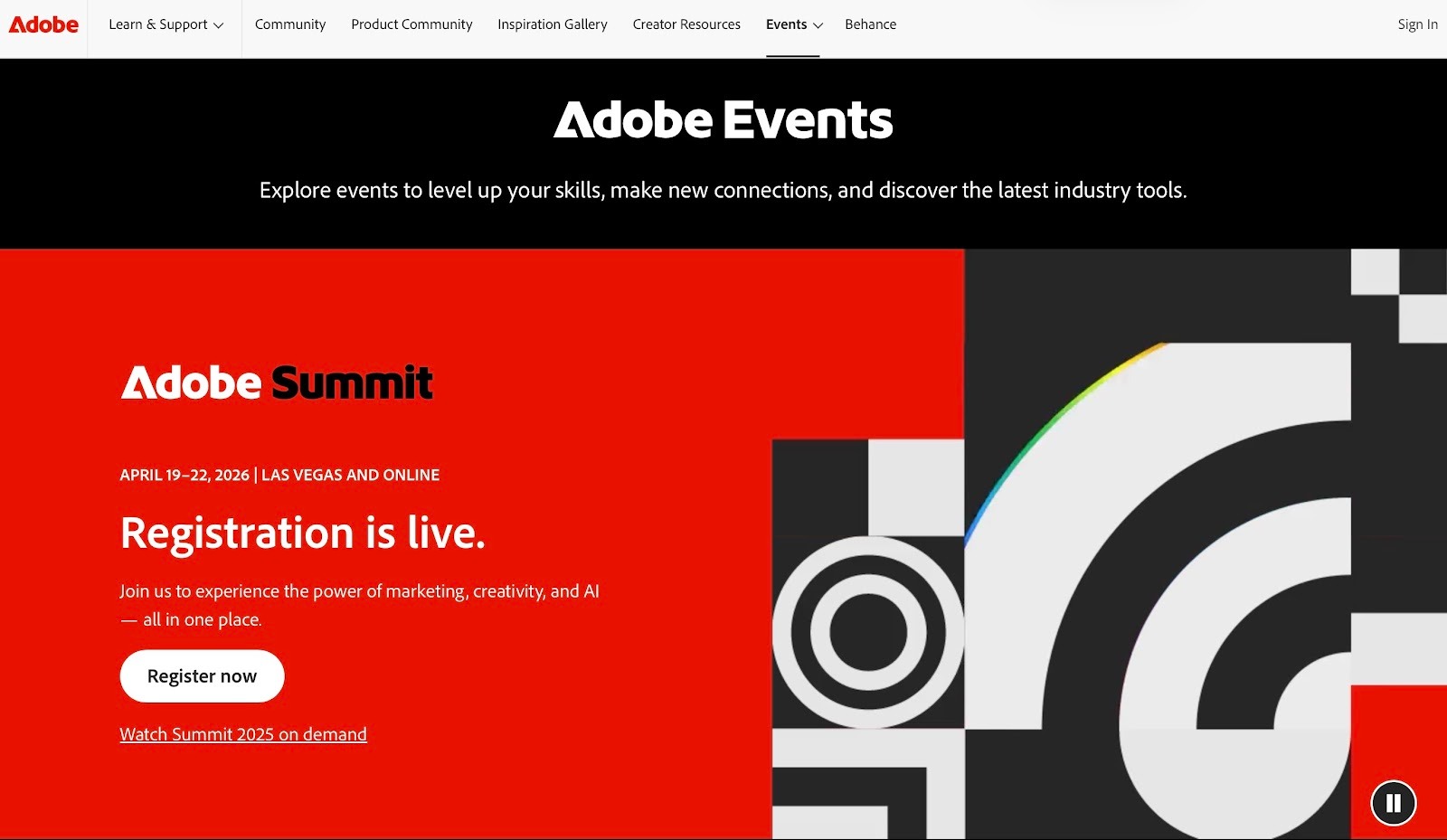Click the date 'APRIL 19–22, 2026 | LAS VEGAS AND ONLINE'

(x=279, y=475)
